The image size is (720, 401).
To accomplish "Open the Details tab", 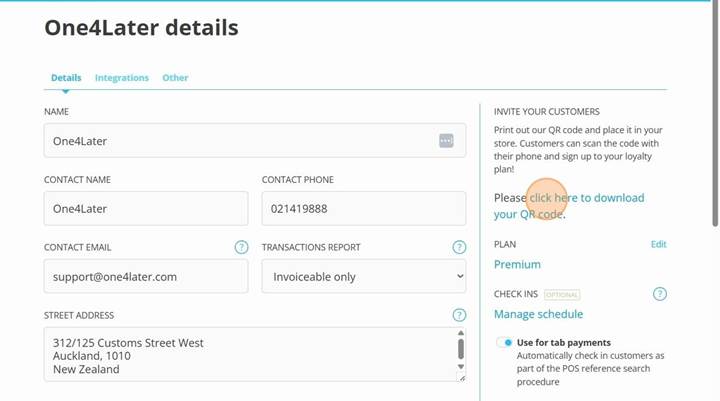I will (x=66, y=78).
